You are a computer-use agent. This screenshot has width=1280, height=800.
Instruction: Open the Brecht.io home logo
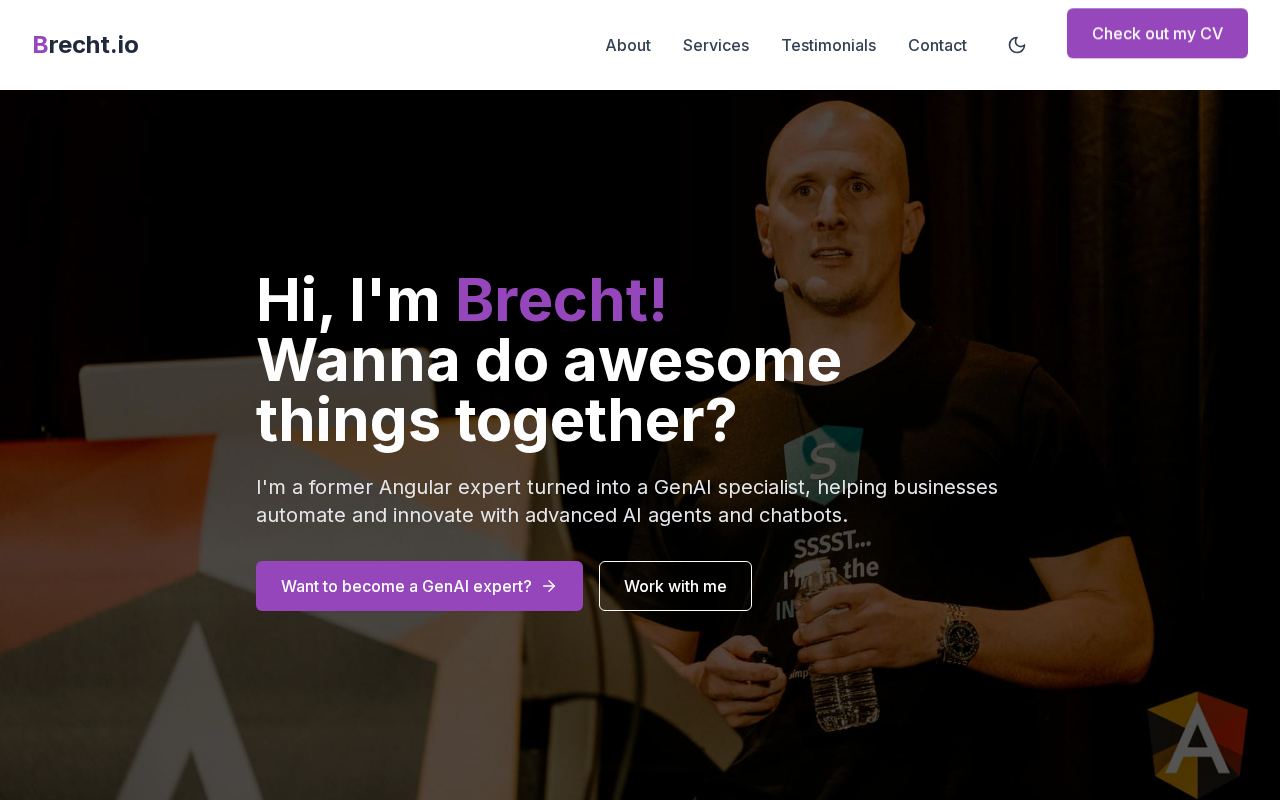[x=85, y=45]
